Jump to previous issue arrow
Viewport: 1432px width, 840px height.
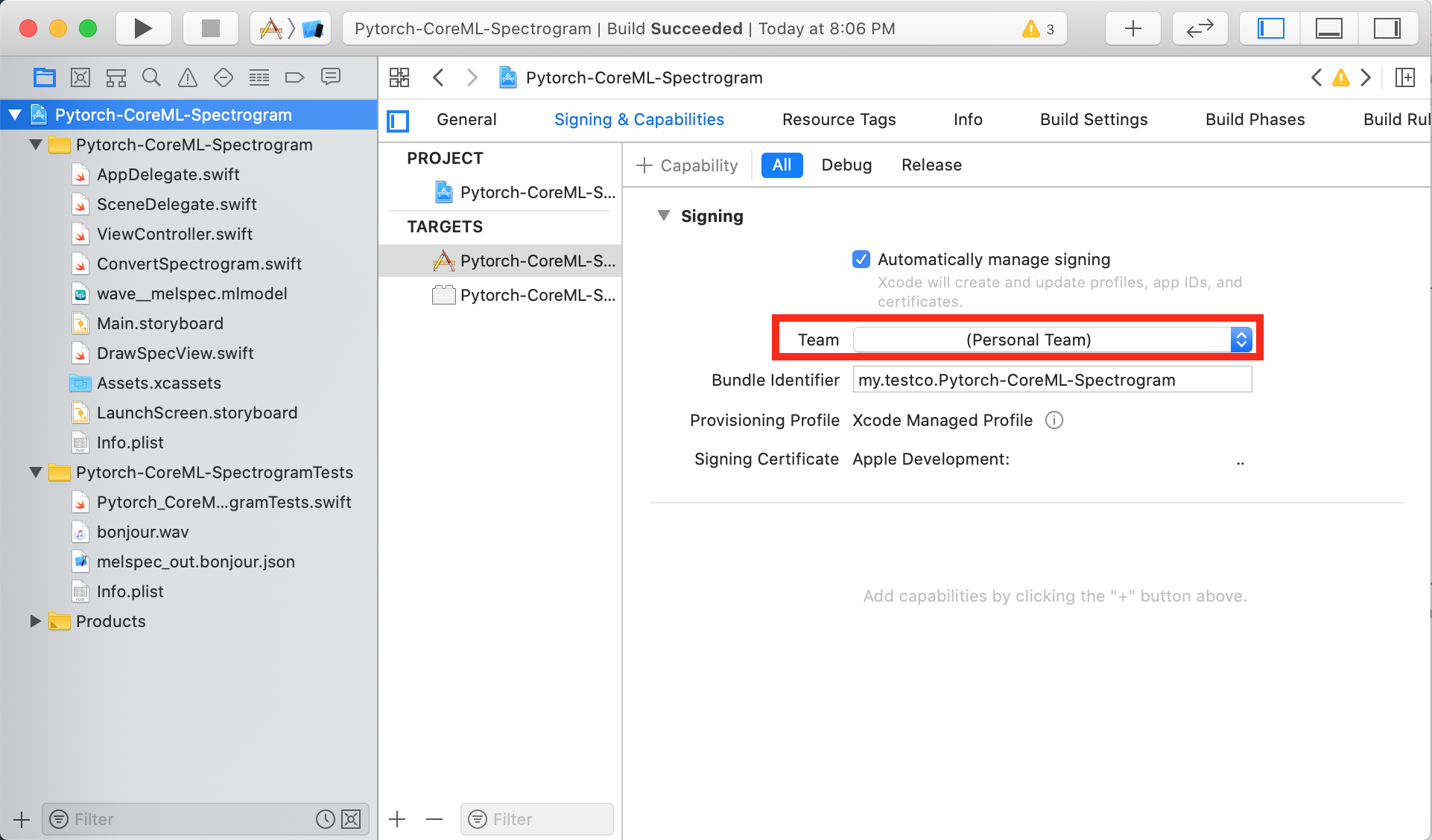click(1317, 77)
